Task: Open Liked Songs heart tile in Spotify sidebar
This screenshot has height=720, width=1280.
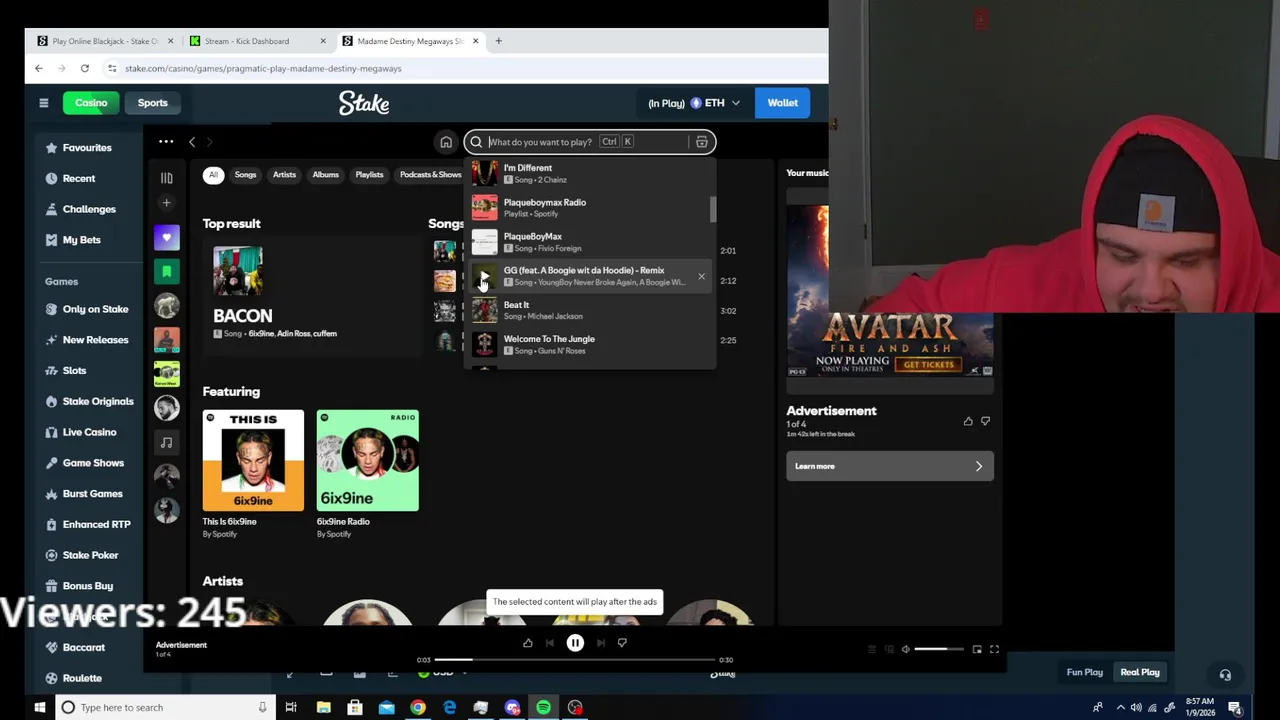Action: (167, 238)
